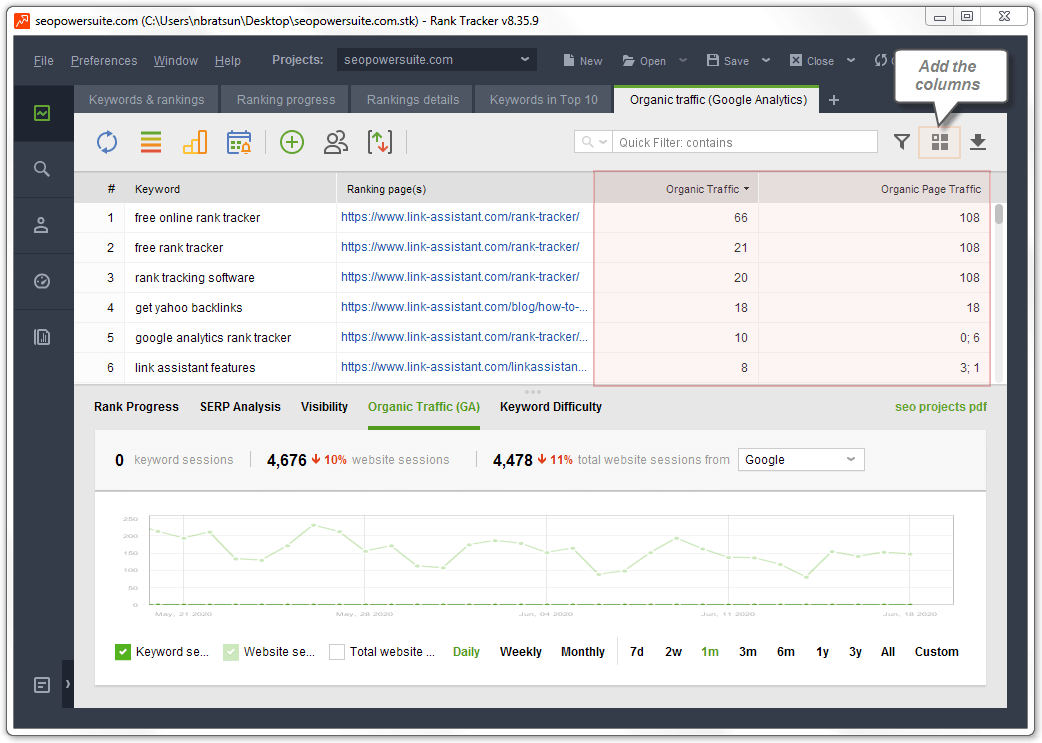Click the competitors people icon
Image resolution: width=1042 pixels, height=743 pixels.
pyautogui.click(x=336, y=142)
